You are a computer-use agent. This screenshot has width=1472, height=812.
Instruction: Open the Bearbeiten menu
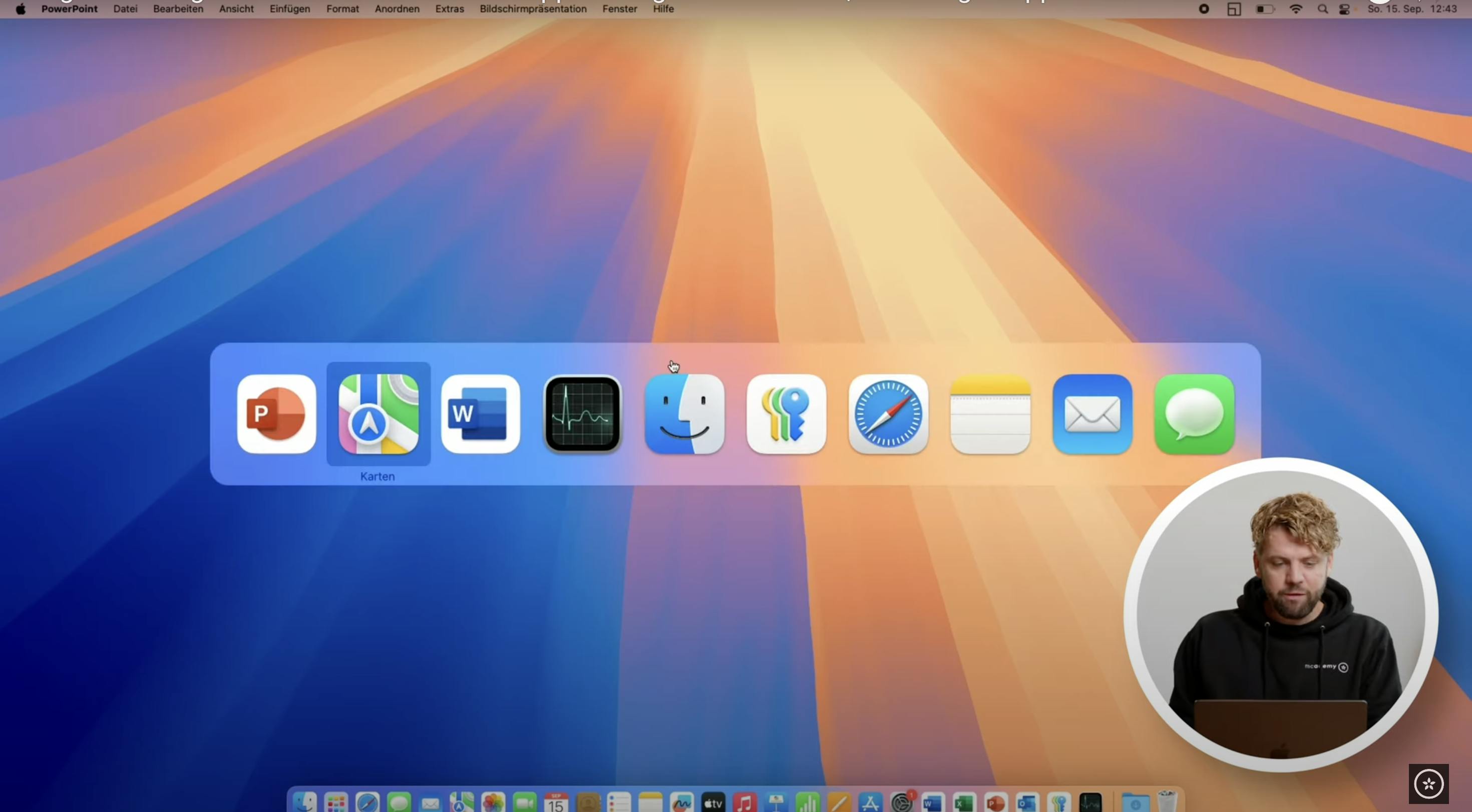click(x=178, y=9)
